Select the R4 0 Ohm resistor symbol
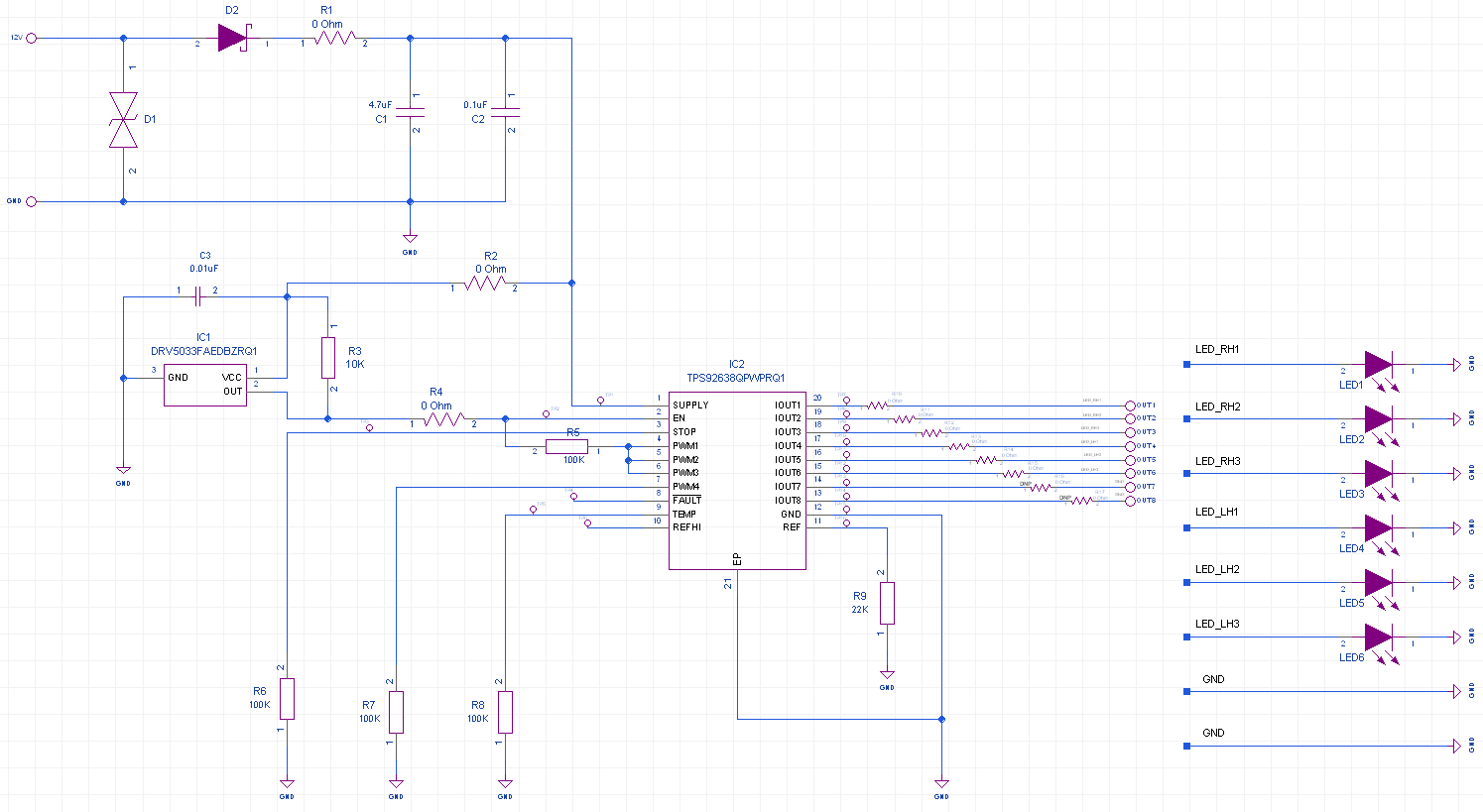The image size is (1483, 812). (443, 419)
